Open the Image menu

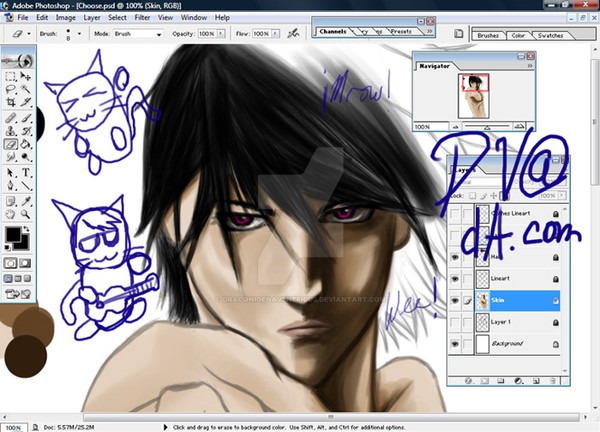[66, 18]
